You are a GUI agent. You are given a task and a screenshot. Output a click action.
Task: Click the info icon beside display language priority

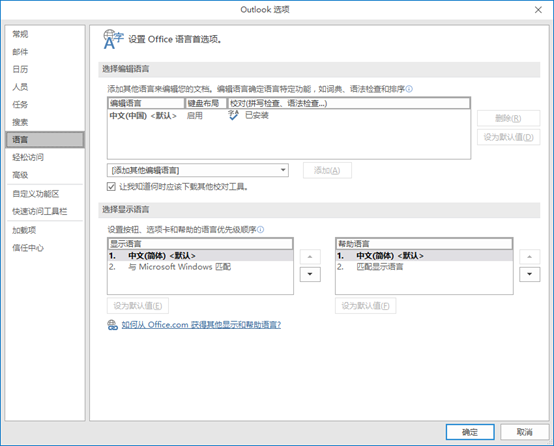tap(260, 230)
